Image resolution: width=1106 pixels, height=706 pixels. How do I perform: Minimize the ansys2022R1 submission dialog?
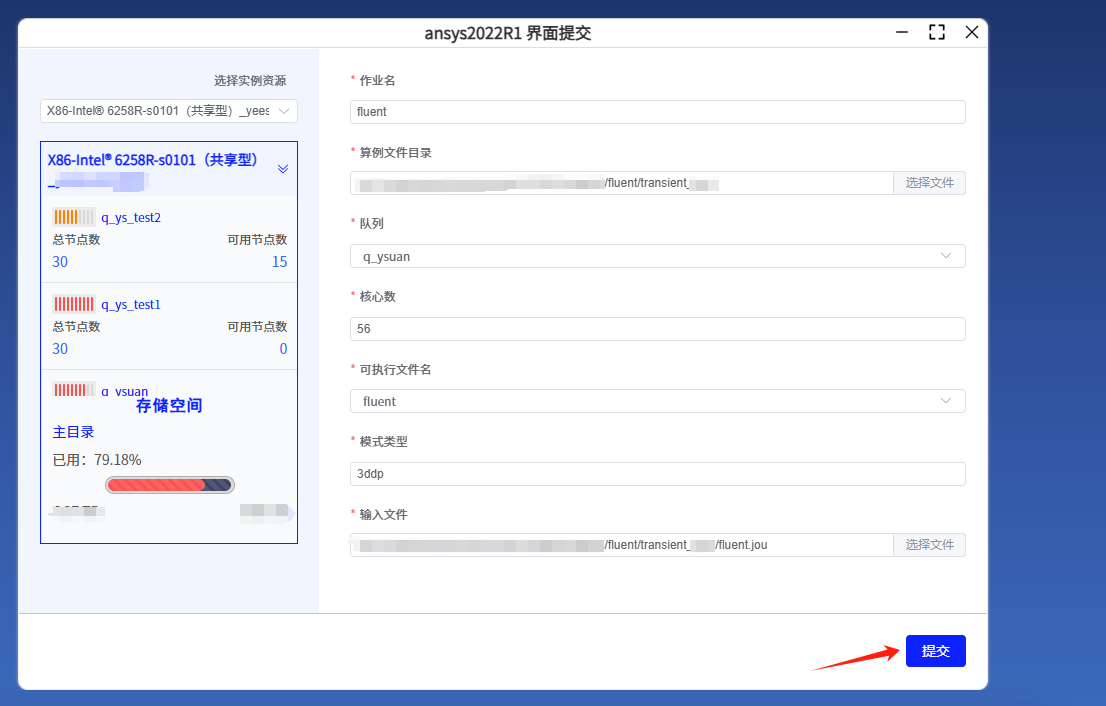(x=902, y=32)
